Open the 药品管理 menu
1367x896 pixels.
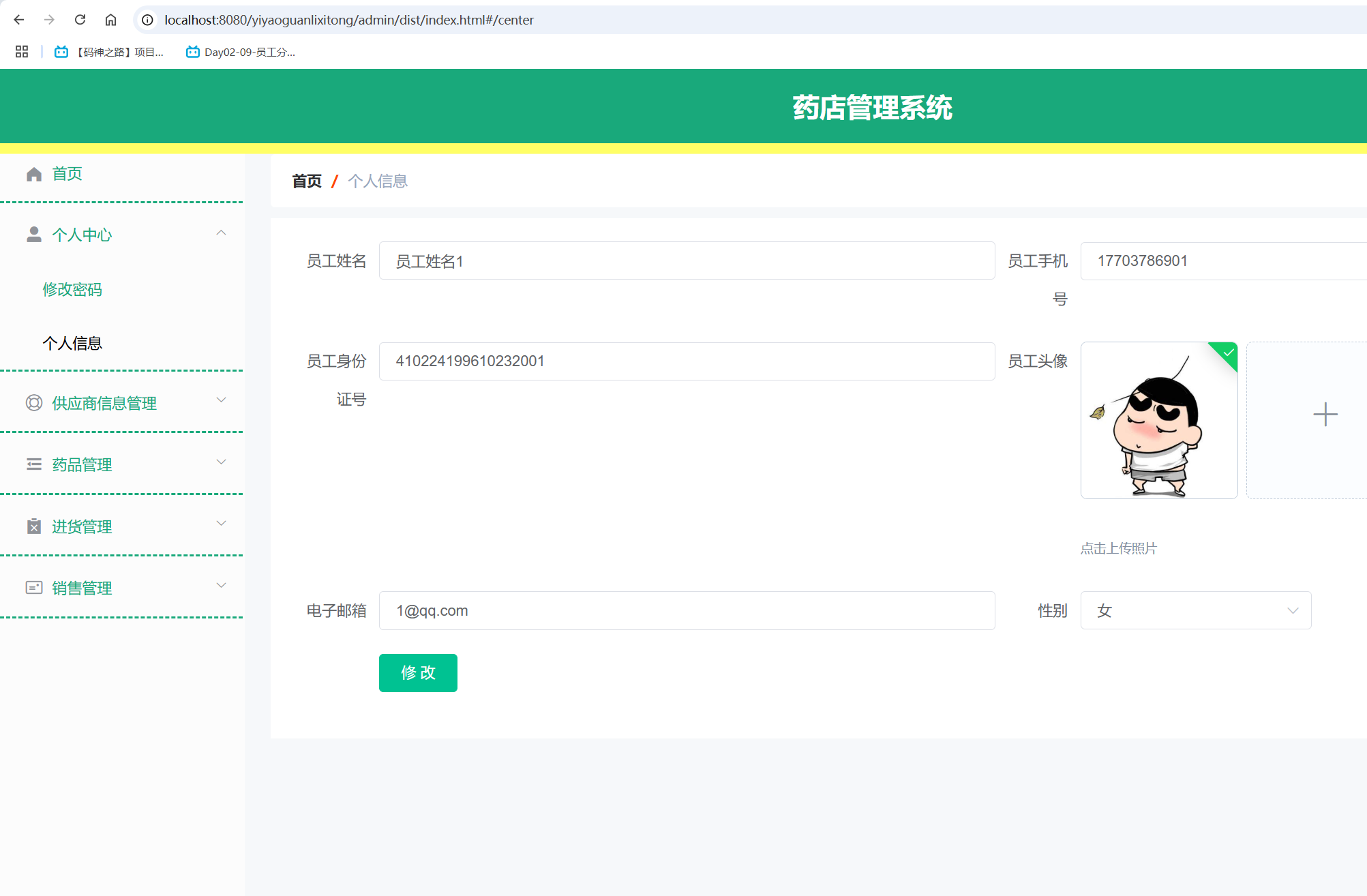pos(82,464)
